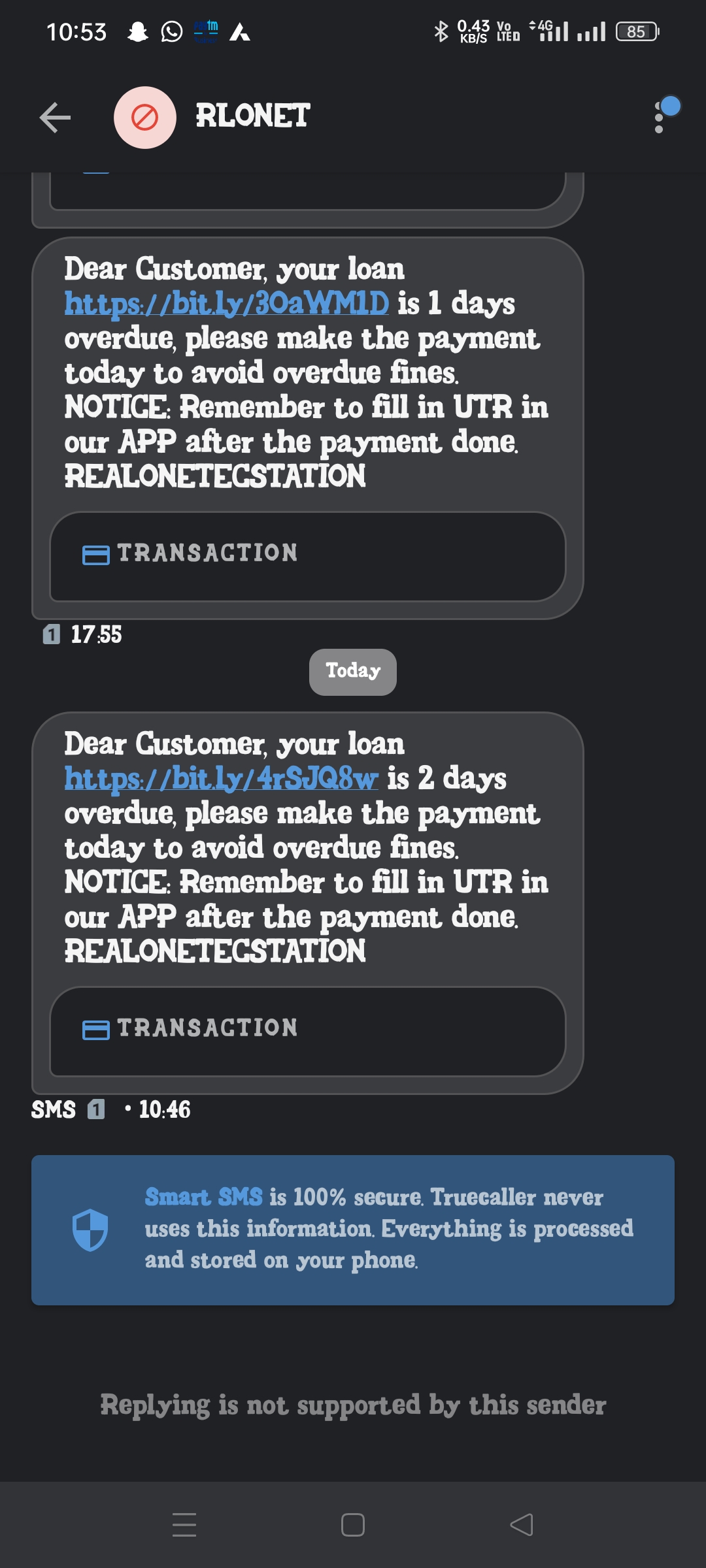The width and height of the screenshot is (706, 1568).
Task: Tap the Smart SMS link text
Action: pos(203,1197)
